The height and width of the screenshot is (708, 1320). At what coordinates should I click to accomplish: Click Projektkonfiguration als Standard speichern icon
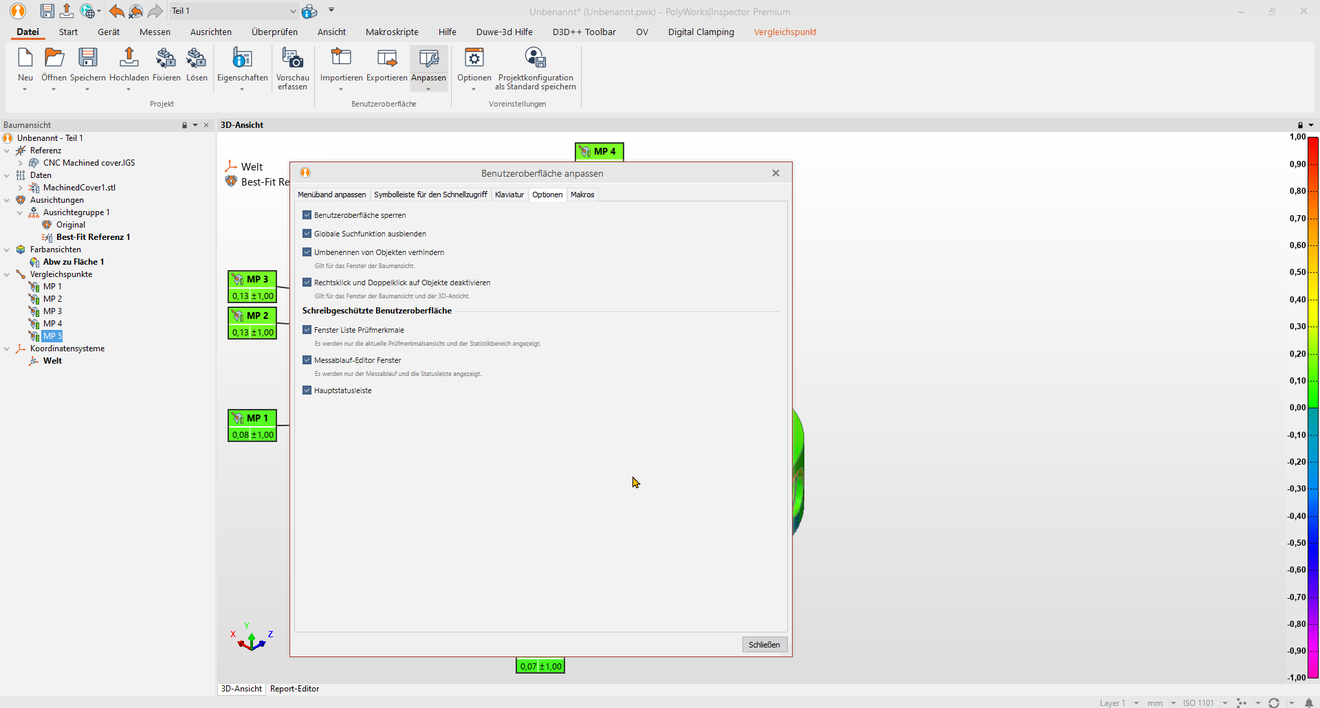tap(535, 59)
